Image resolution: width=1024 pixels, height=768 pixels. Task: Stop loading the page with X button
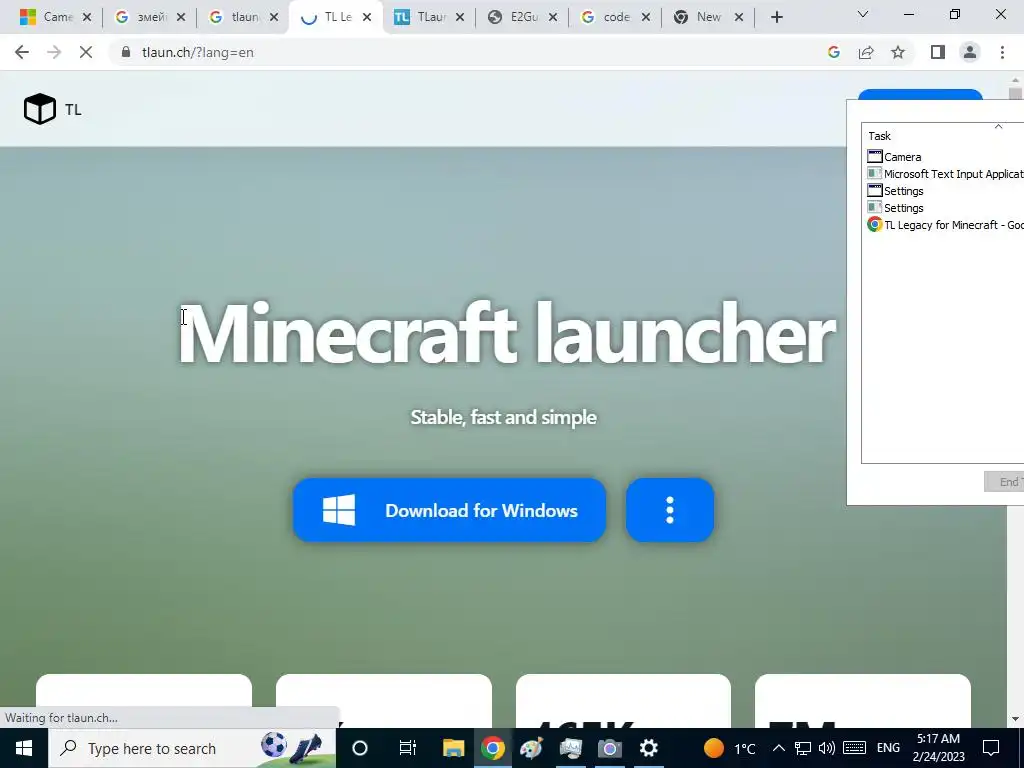point(86,52)
